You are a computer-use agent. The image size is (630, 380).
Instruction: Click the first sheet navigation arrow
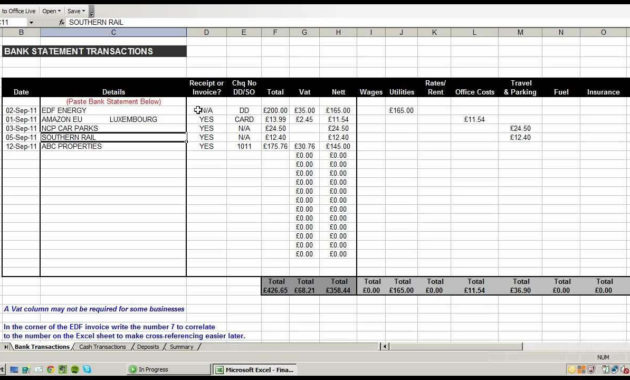pyautogui.click(x=6, y=347)
